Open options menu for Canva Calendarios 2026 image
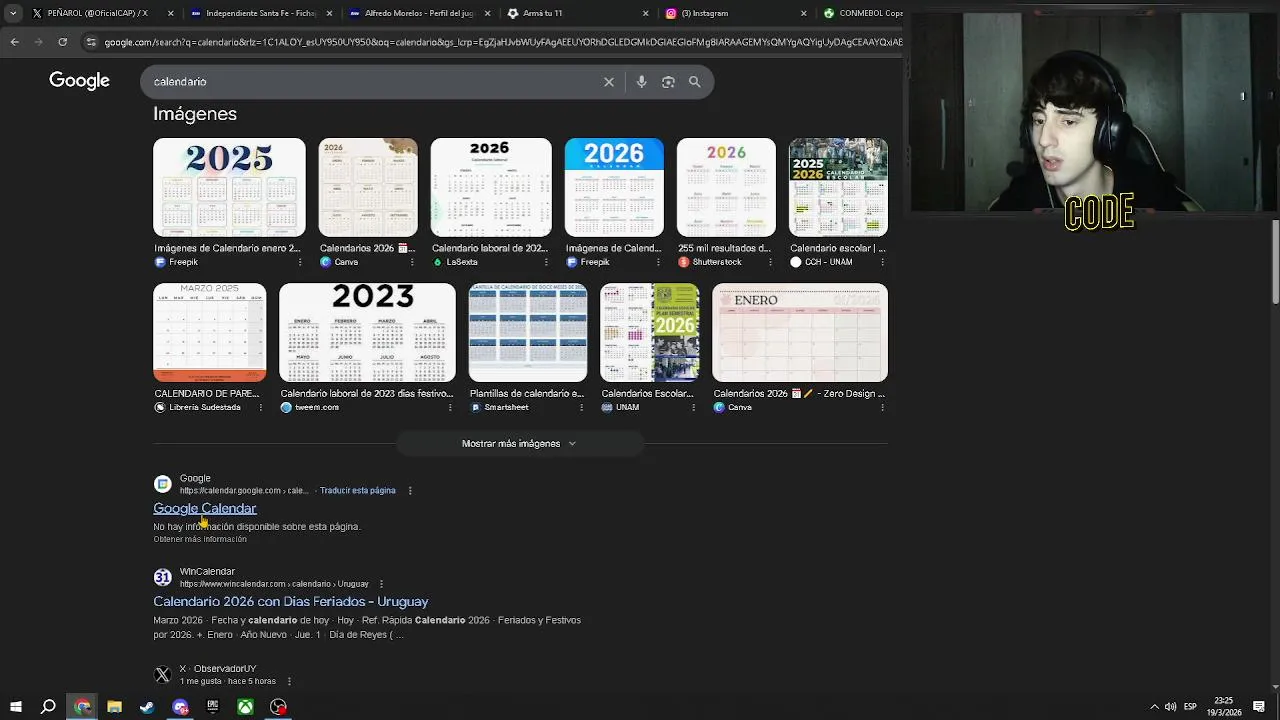 click(412, 262)
